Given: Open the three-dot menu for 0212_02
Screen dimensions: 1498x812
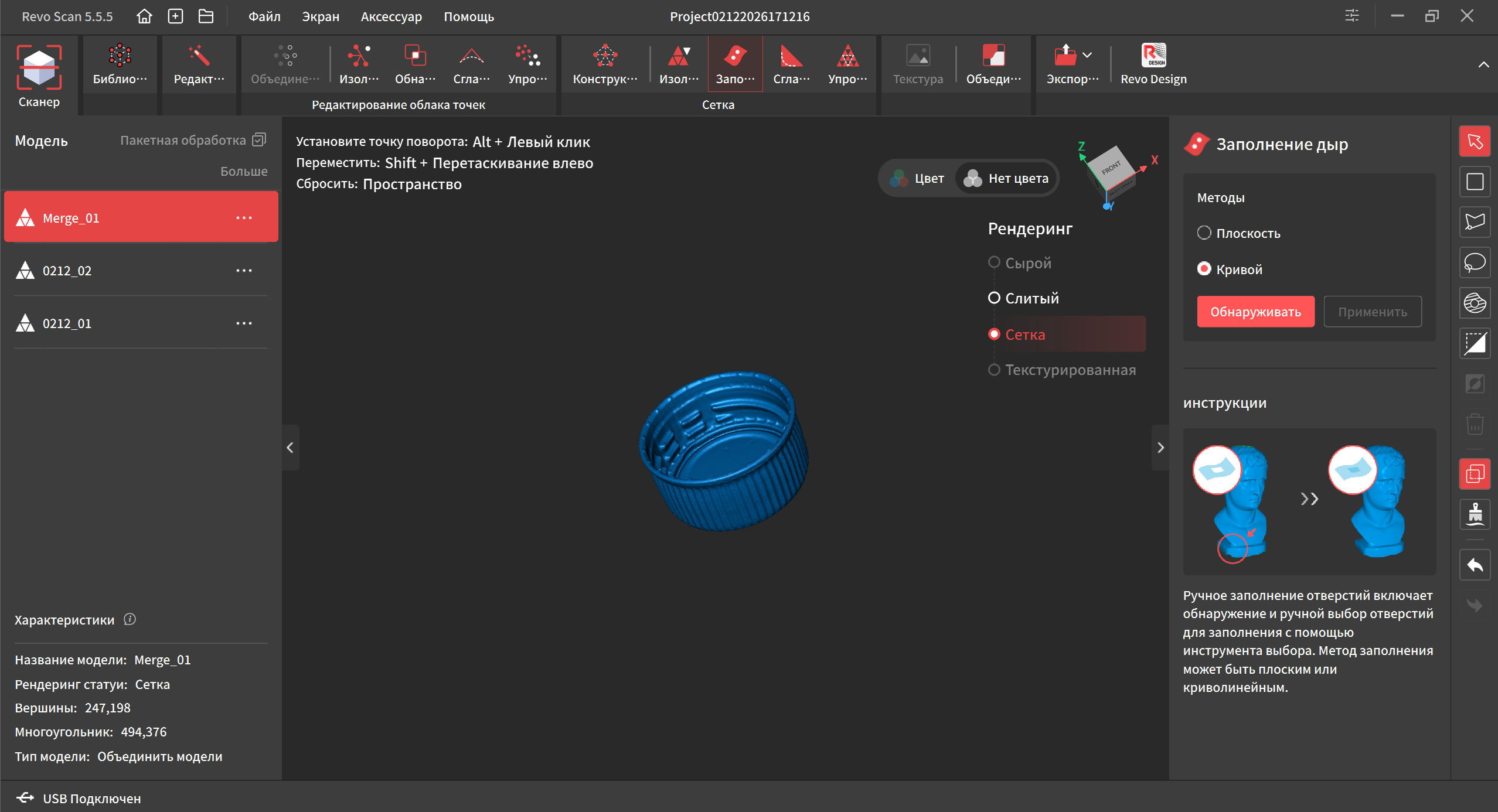Looking at the screenshot, I should (244, 271).
